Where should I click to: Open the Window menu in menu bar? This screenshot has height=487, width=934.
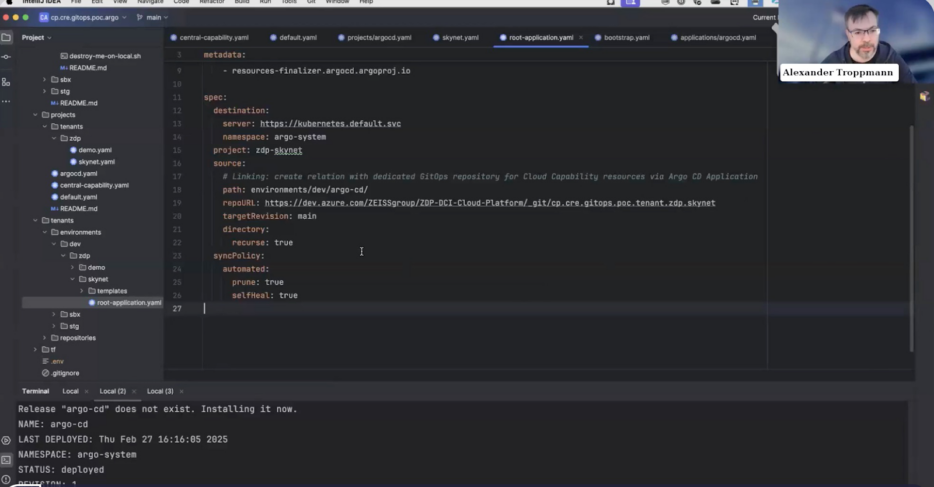(337, 2)
